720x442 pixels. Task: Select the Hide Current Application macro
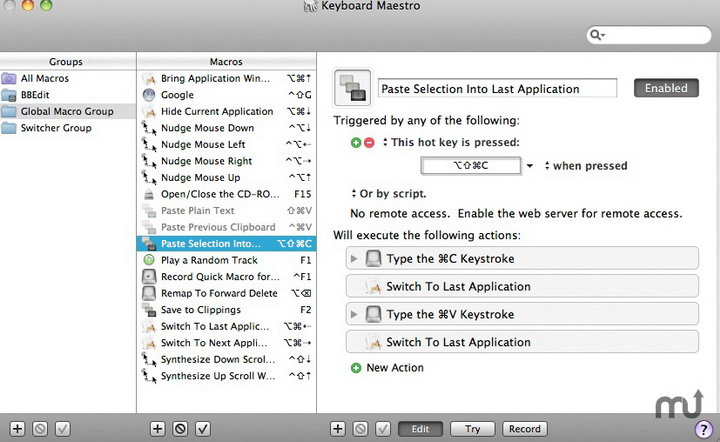(226, 112)
